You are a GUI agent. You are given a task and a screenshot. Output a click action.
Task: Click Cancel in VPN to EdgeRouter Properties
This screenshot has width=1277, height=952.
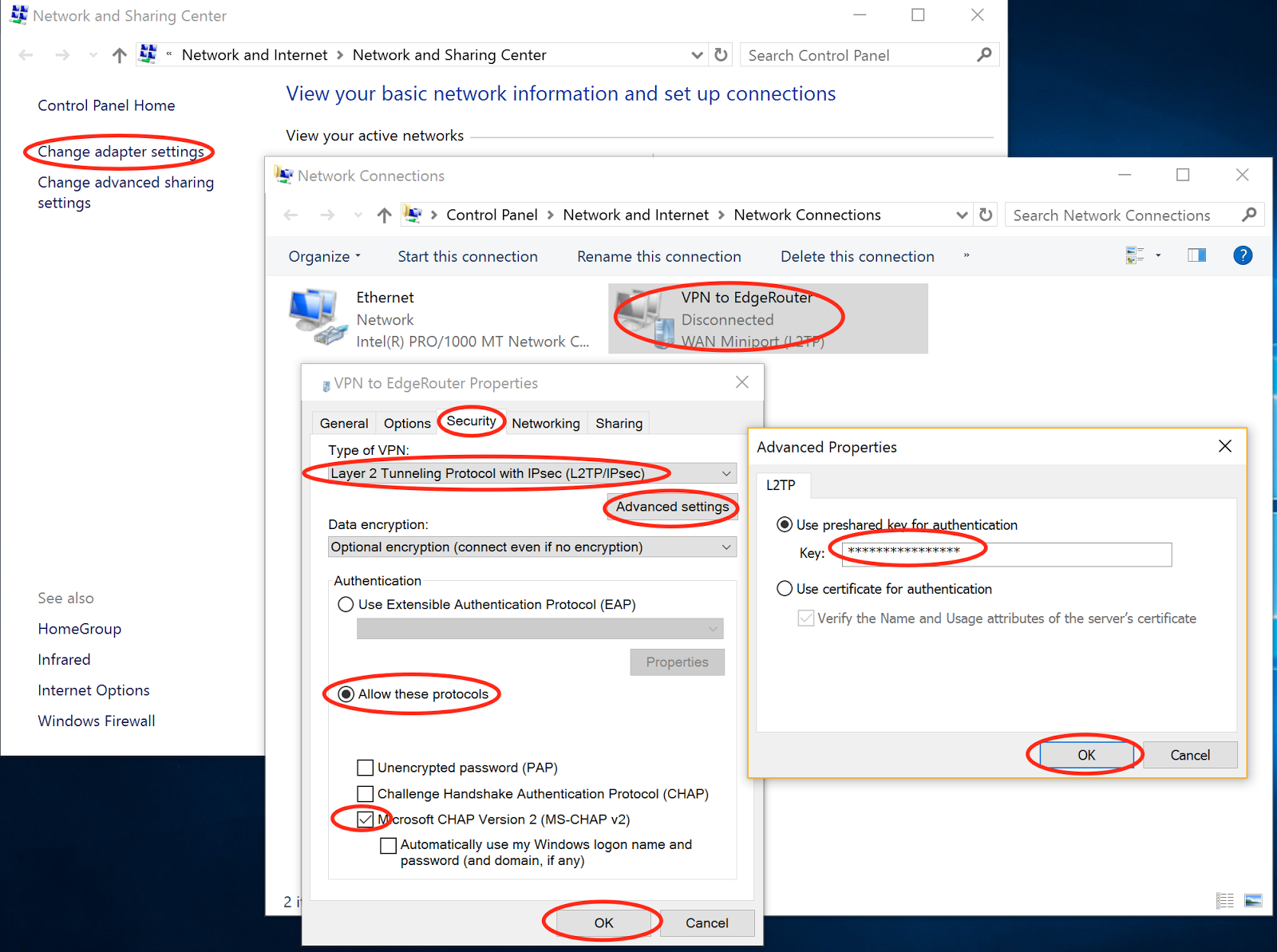click(707, 922)
